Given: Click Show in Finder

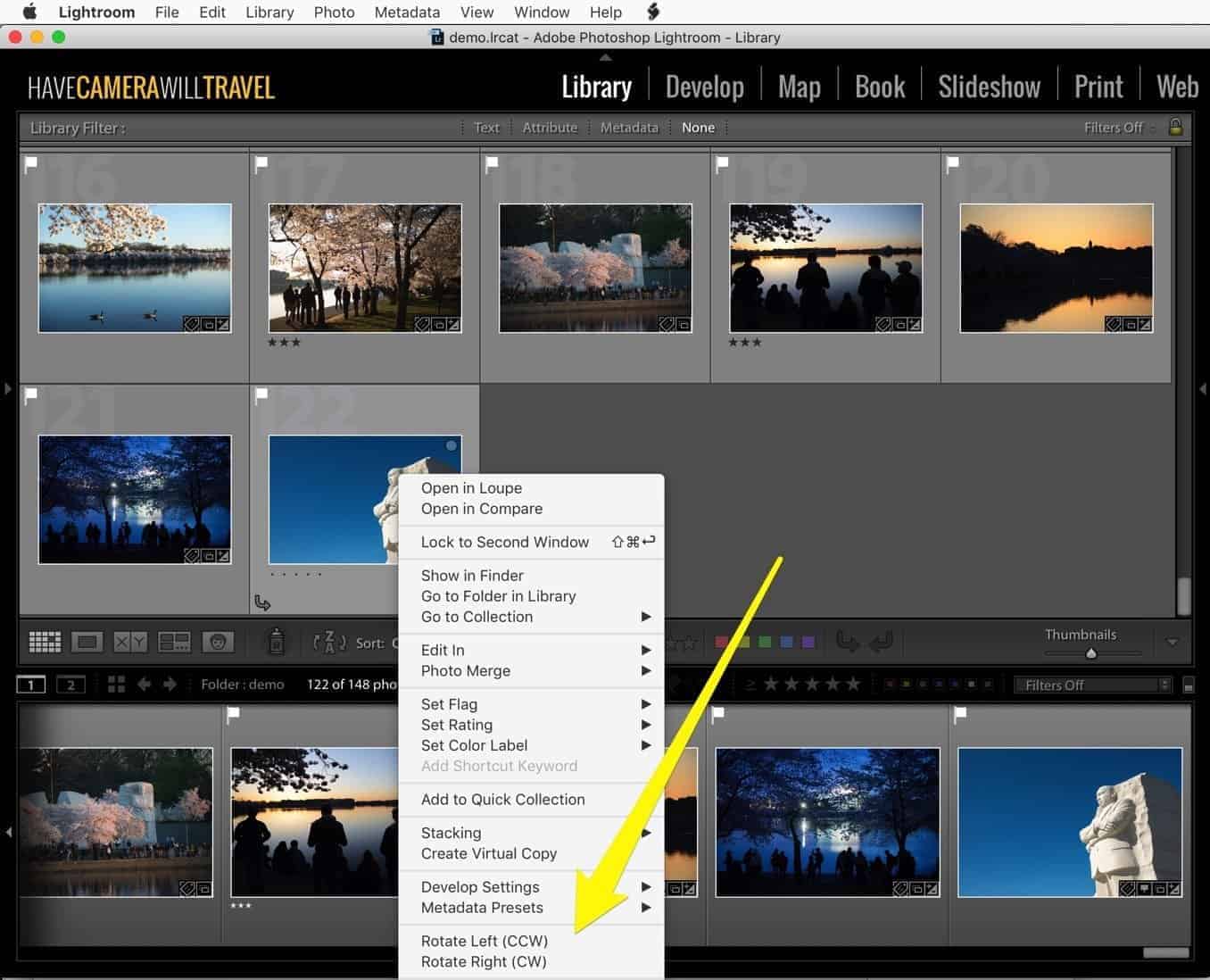Looking at the screenshot, I should (x=531, y=576).
